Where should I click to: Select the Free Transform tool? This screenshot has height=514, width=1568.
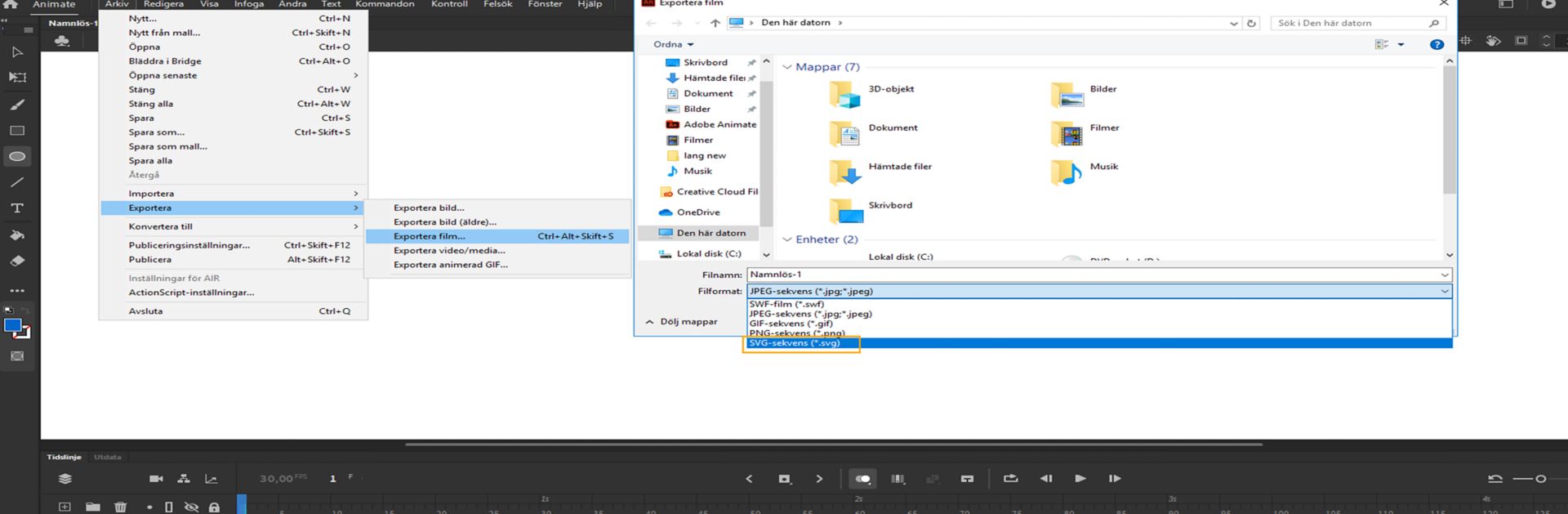coord(17,78)
